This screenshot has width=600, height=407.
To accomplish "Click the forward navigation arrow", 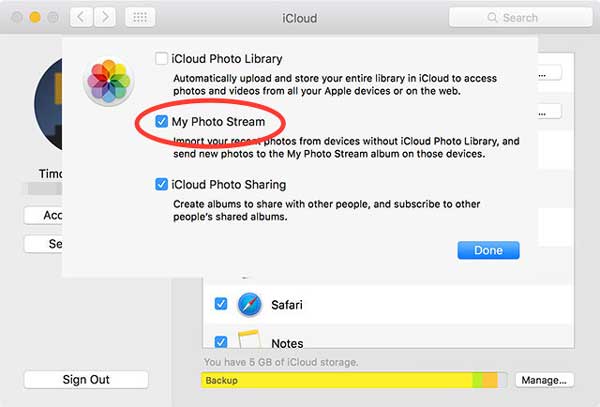I will (105, 18).
